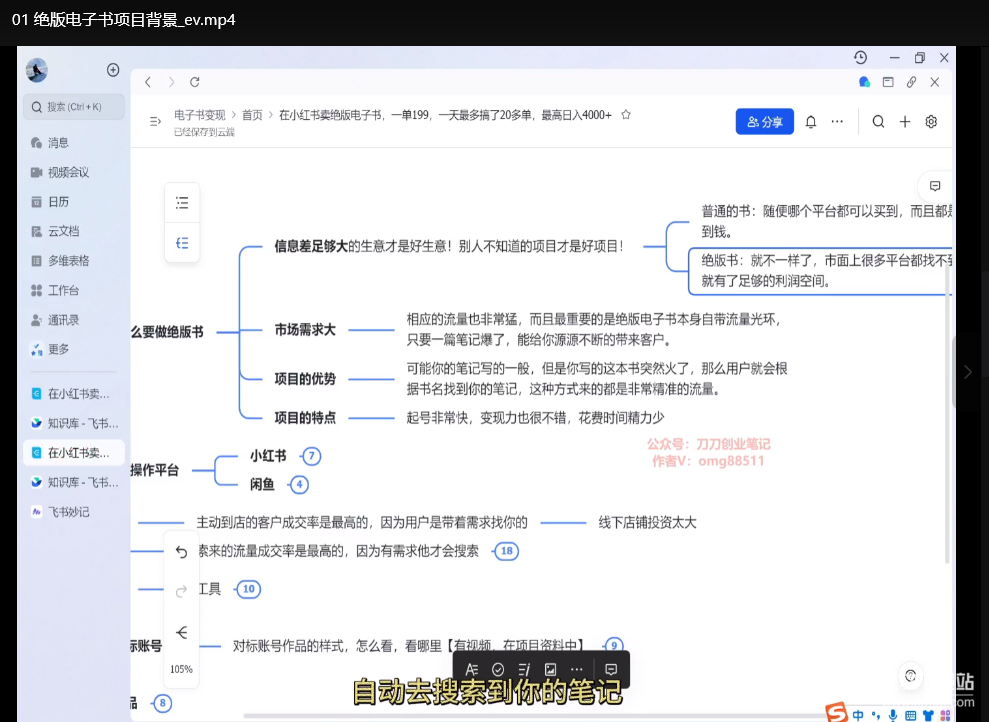This screenshot has width=989, height=722.
Task: Mark as task with check circle icon
Action: tap(498, 670)
